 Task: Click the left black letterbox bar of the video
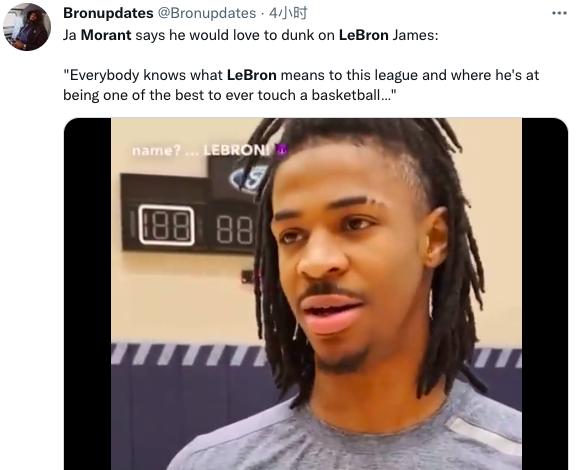87,294
